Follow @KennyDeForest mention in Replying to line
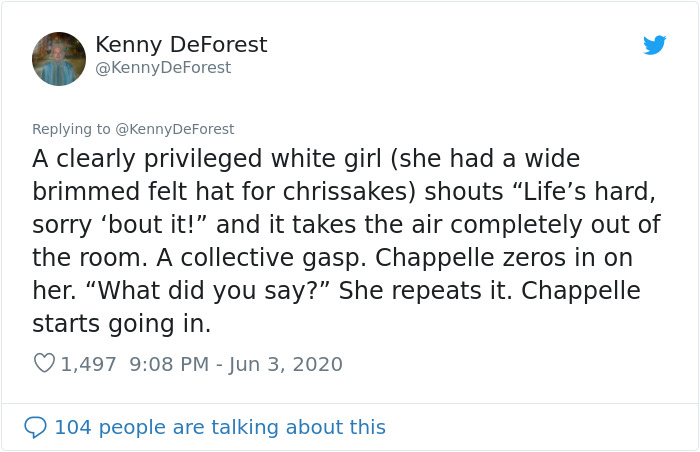Image resolution: width=700 pixels, height=452 pixels. (175, 129)
